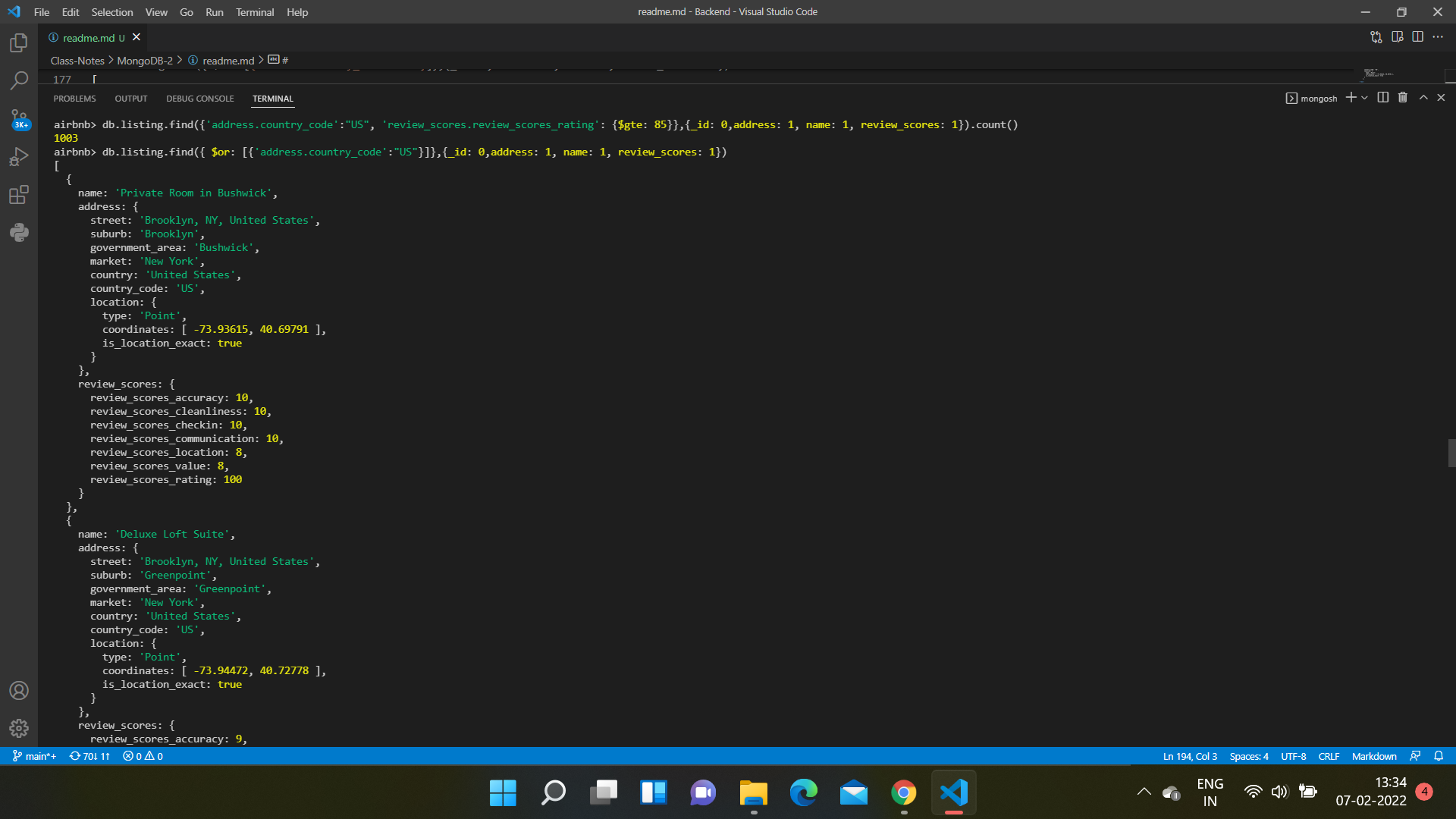Screen dimensions: 1456x819
Task: Open the Run and Debug view
Action: 18,156
